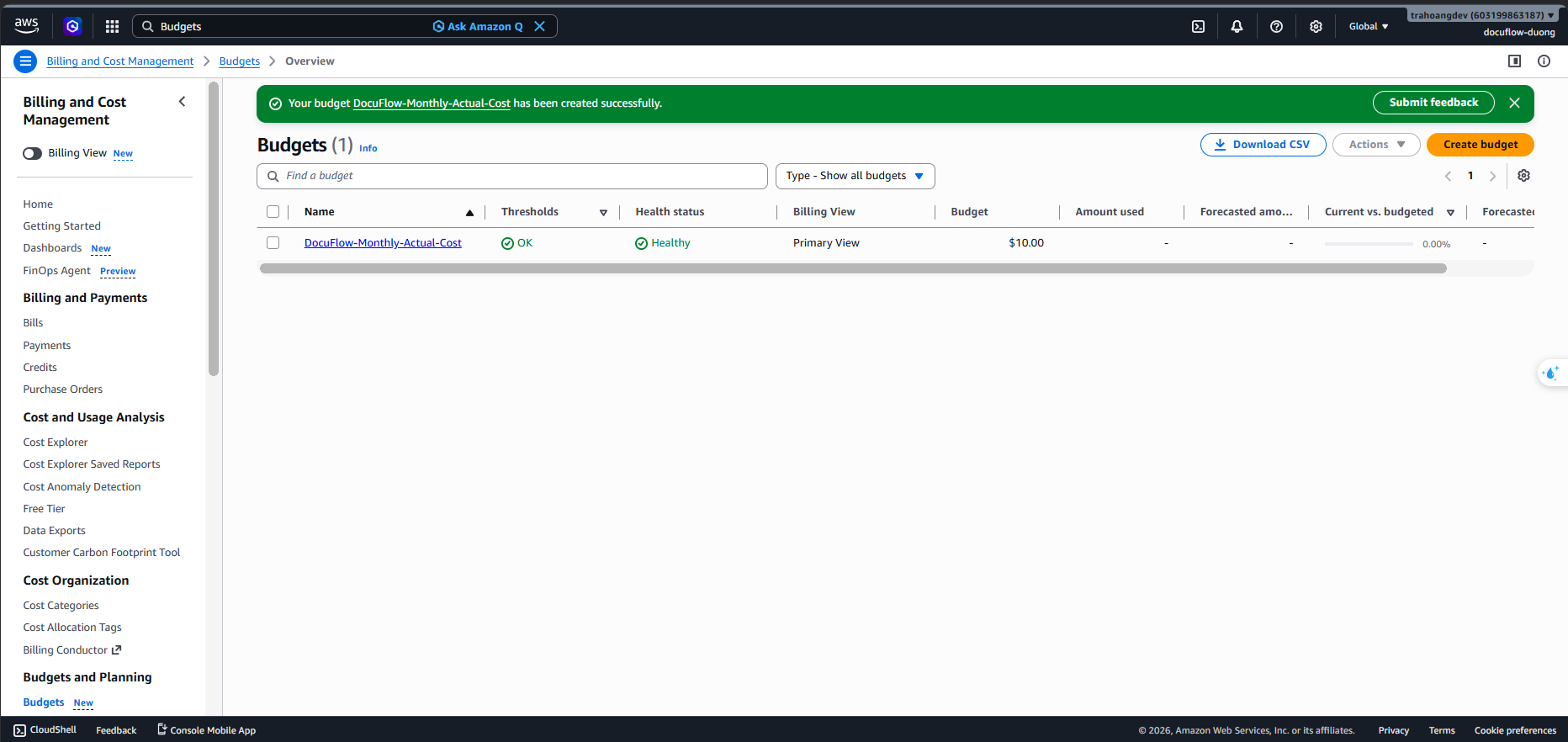Sort by Current vs. budgeted arrow

click(x=1450, y=213)
